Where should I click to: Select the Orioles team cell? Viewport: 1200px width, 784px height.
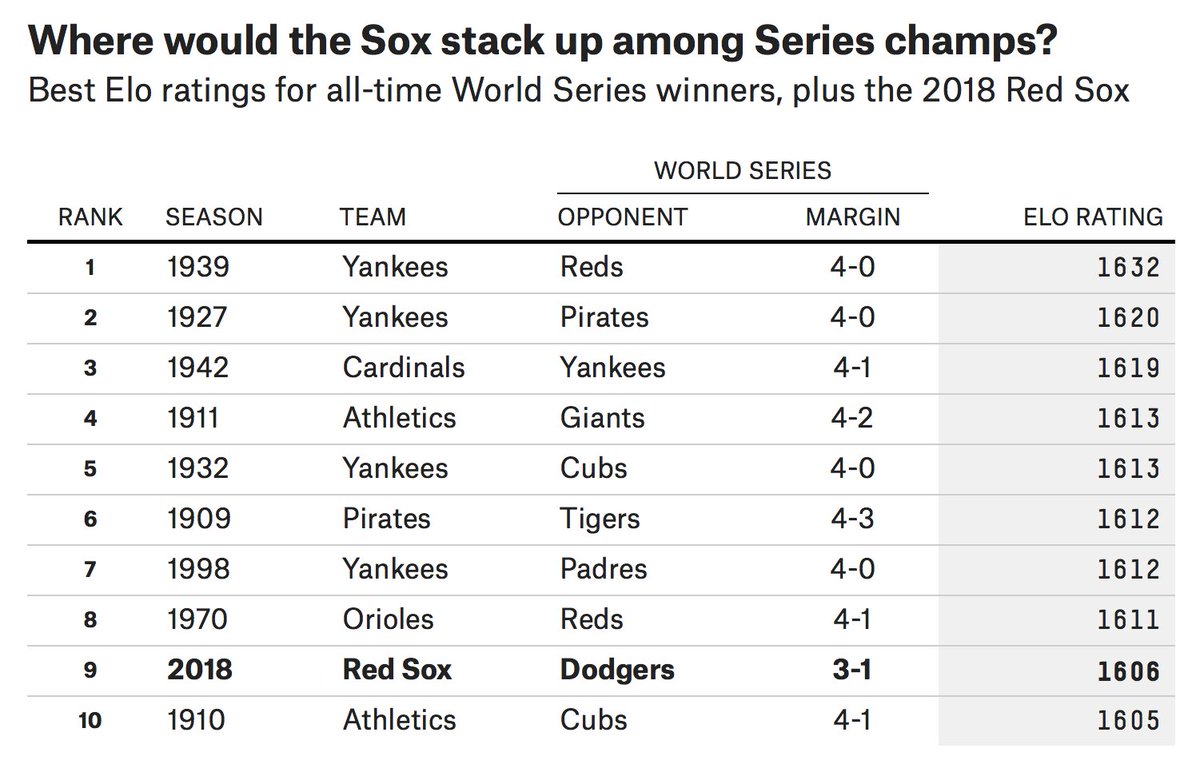point(388,619)
